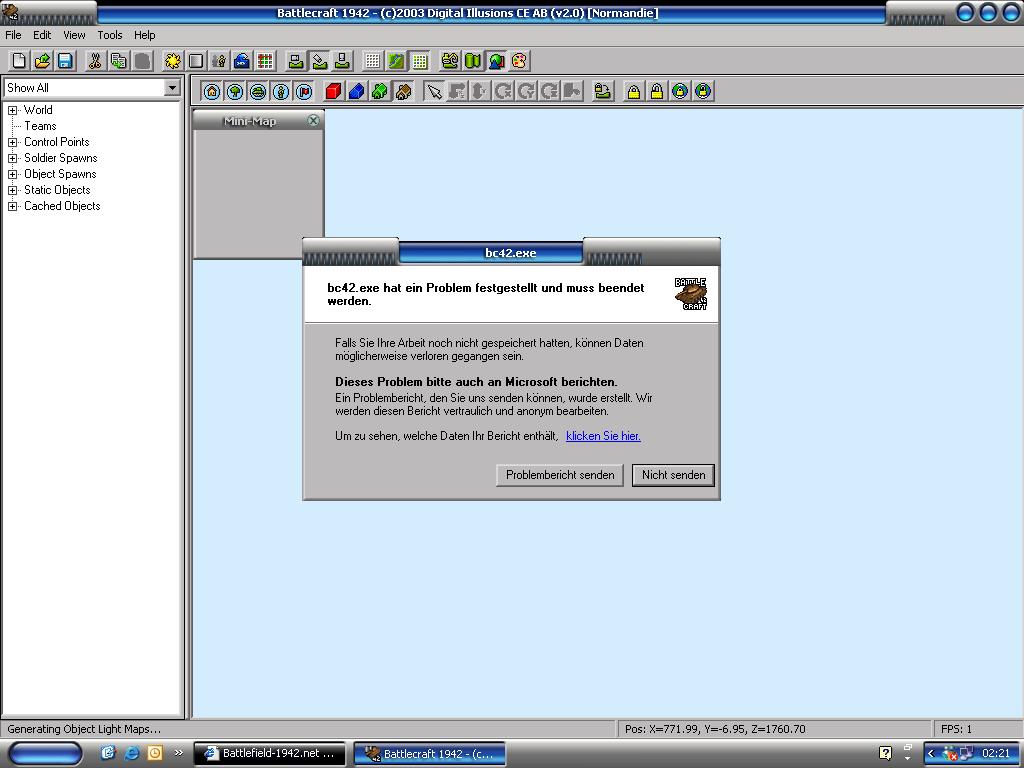Click the Copy icon in toolbar
Viewport: 1024px width, 768px height.
click(119, 61)
